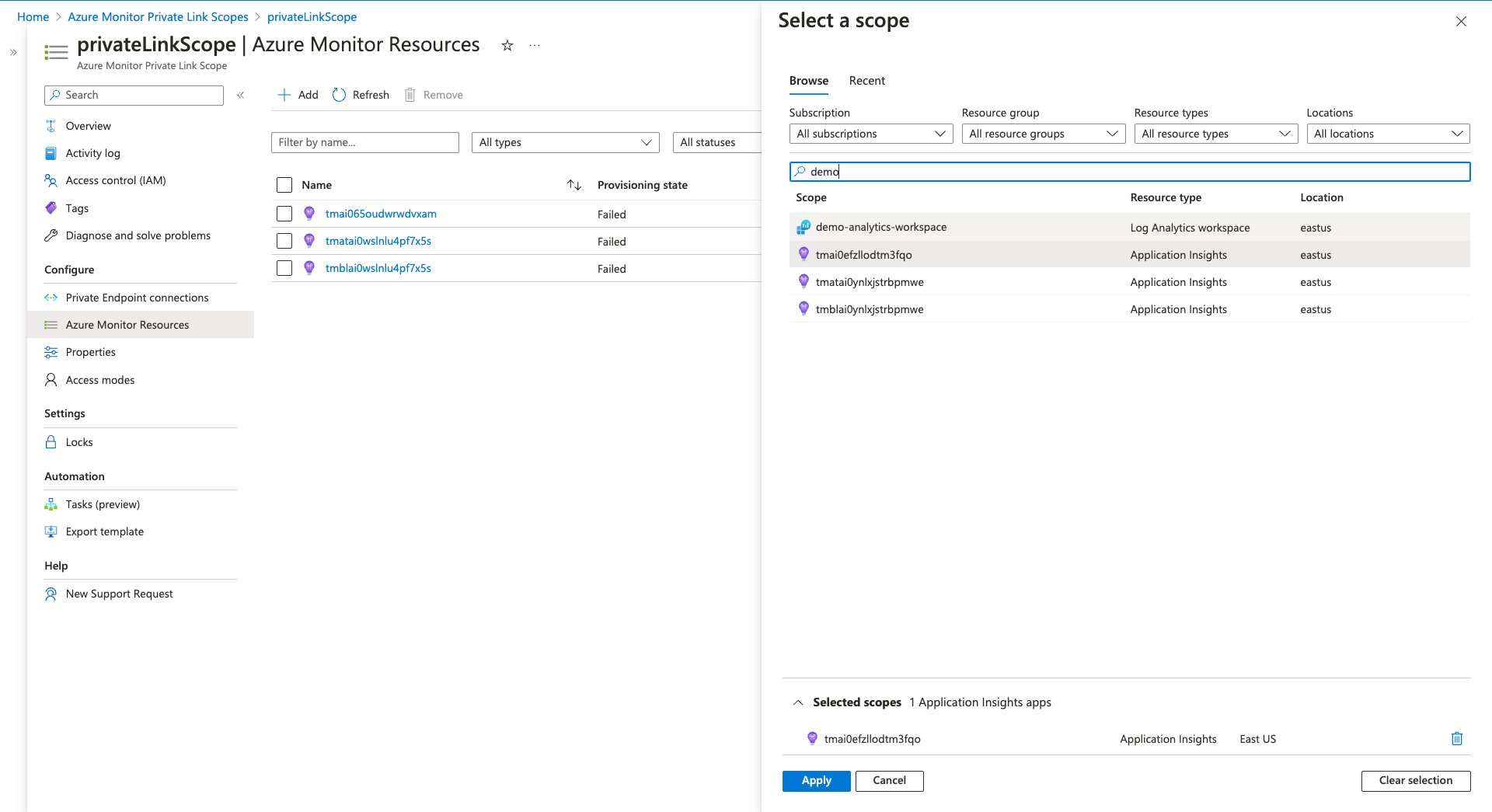Switch to the Recent tab
Image resolution: width=1492 pixels, height=812 pixels.
[866, 81]
